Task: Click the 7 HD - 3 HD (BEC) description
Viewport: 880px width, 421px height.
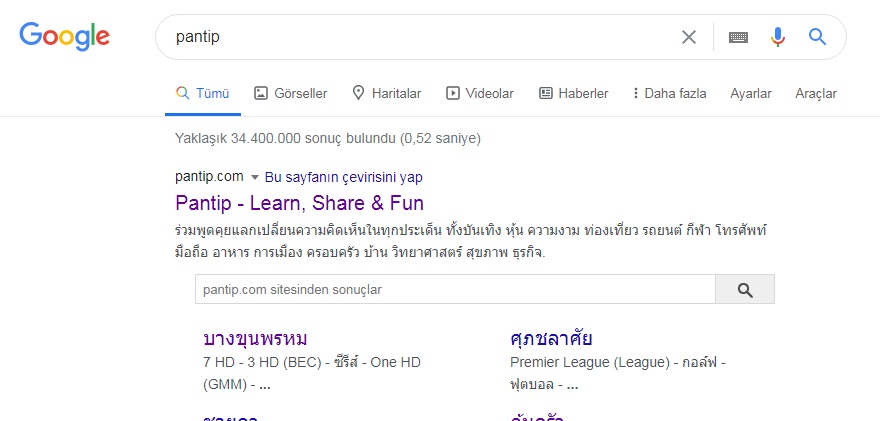Action: (x=311, y=373)
